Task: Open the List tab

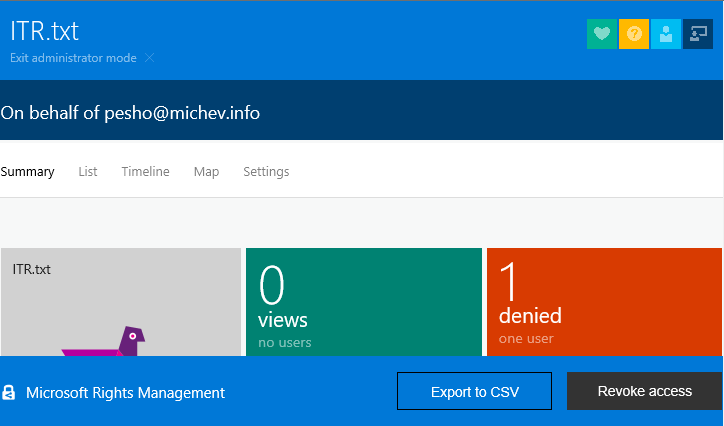Action: [88, 172]
